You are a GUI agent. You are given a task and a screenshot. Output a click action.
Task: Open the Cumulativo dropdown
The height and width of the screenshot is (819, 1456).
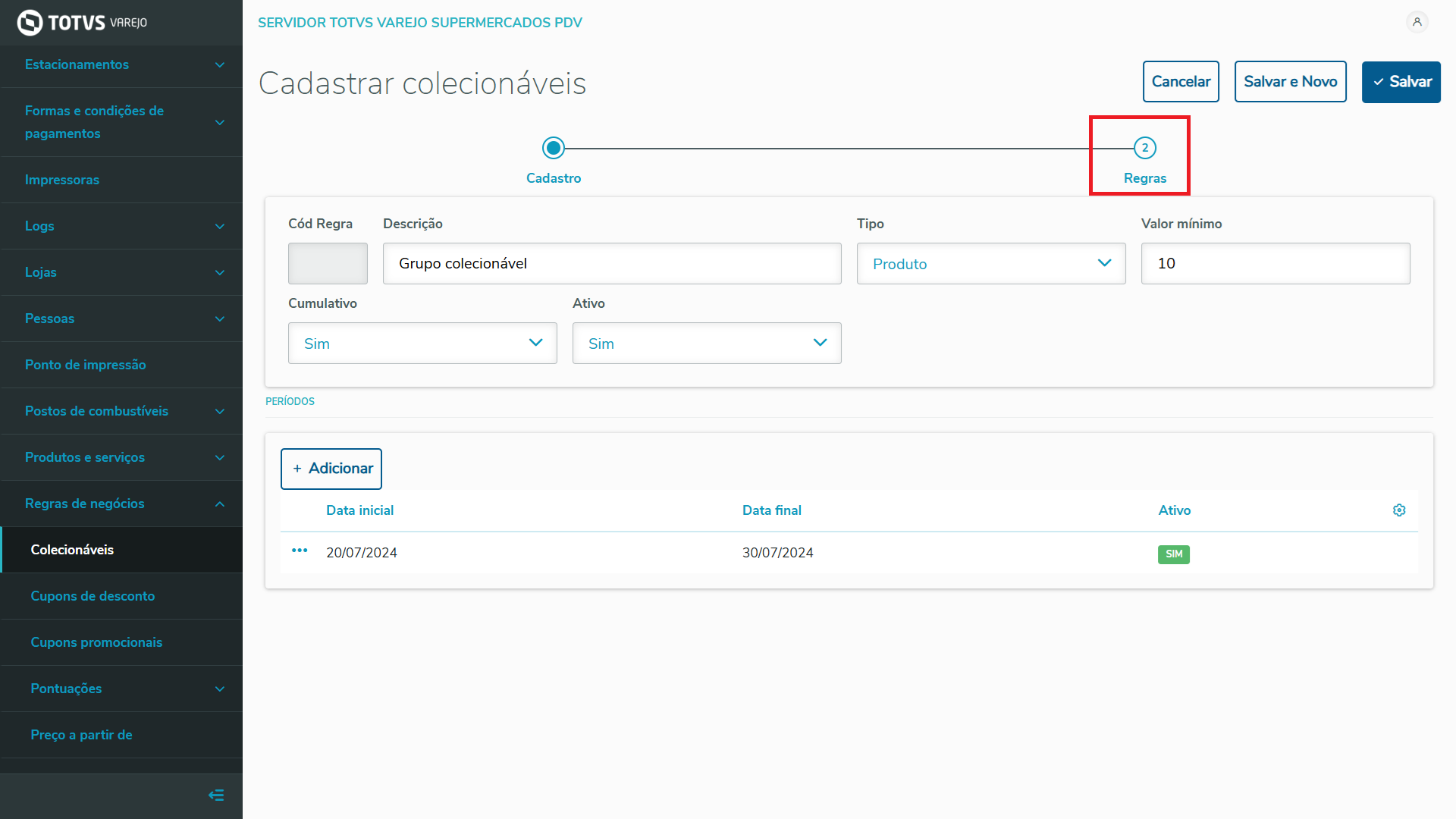tap(422, 344)
